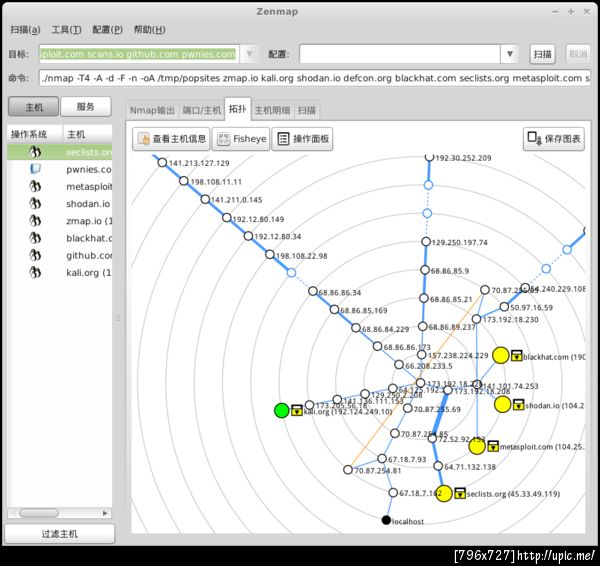Click the penguin icon beside shodan.io host
The height and width of the screenshot is (566, 600).
pos(35,204)
